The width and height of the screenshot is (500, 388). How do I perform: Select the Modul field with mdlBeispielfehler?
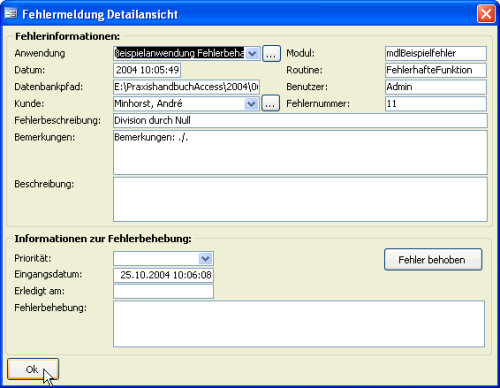pos(436,53)
